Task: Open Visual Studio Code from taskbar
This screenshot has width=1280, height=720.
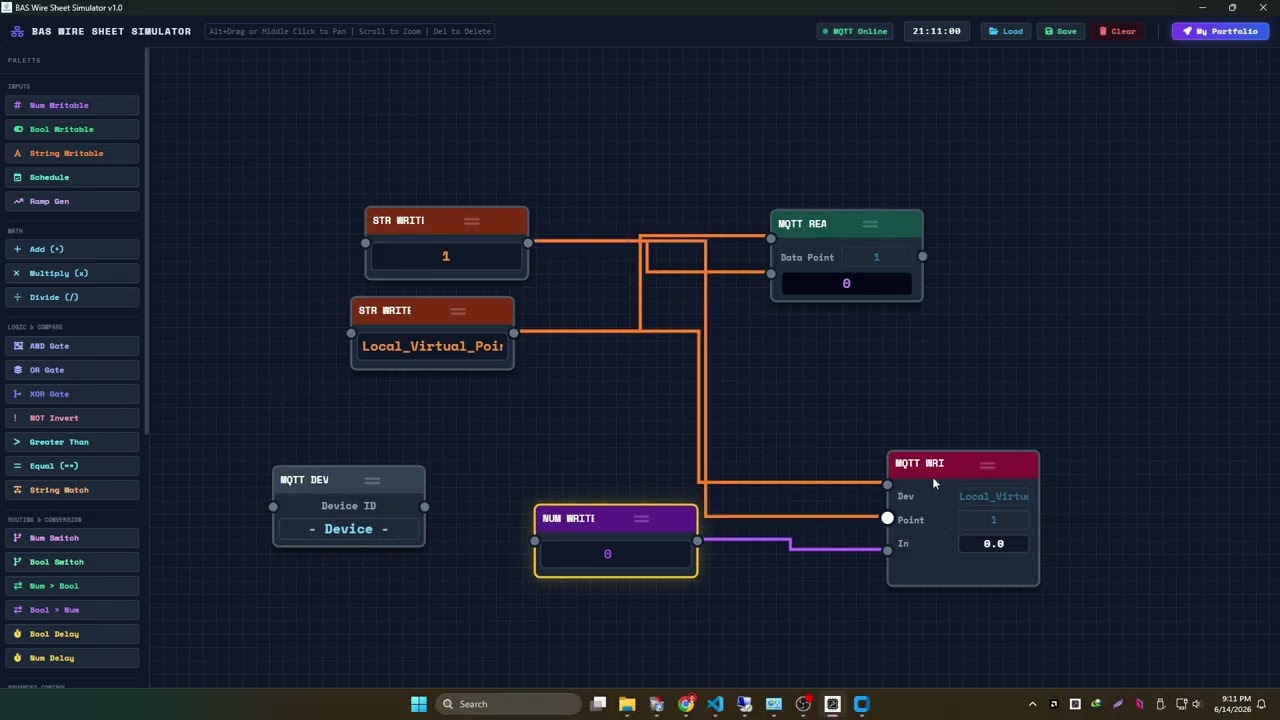Action: pos(715,704)
